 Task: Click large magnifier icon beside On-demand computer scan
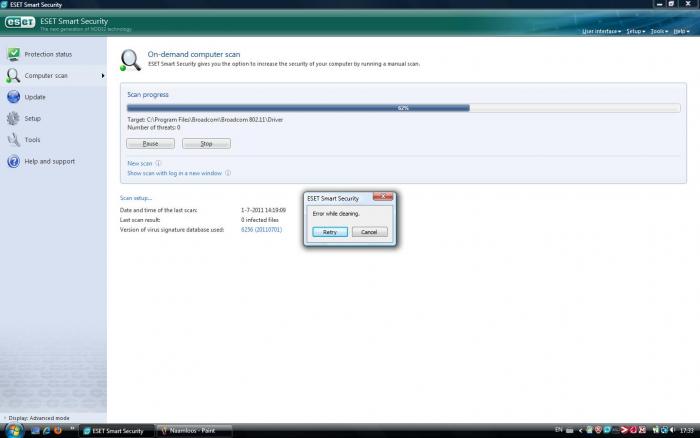(x=130, y=60)
